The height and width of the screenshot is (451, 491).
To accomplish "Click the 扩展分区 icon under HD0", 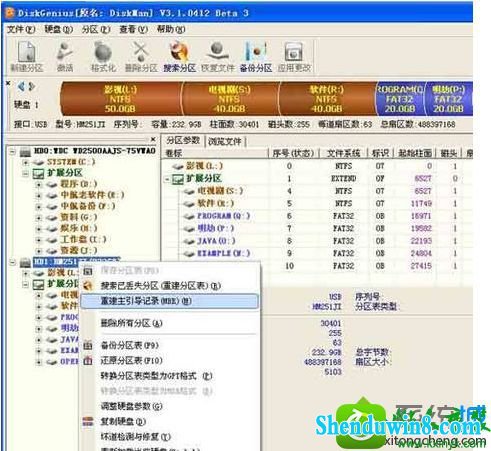I will [39, 173].
